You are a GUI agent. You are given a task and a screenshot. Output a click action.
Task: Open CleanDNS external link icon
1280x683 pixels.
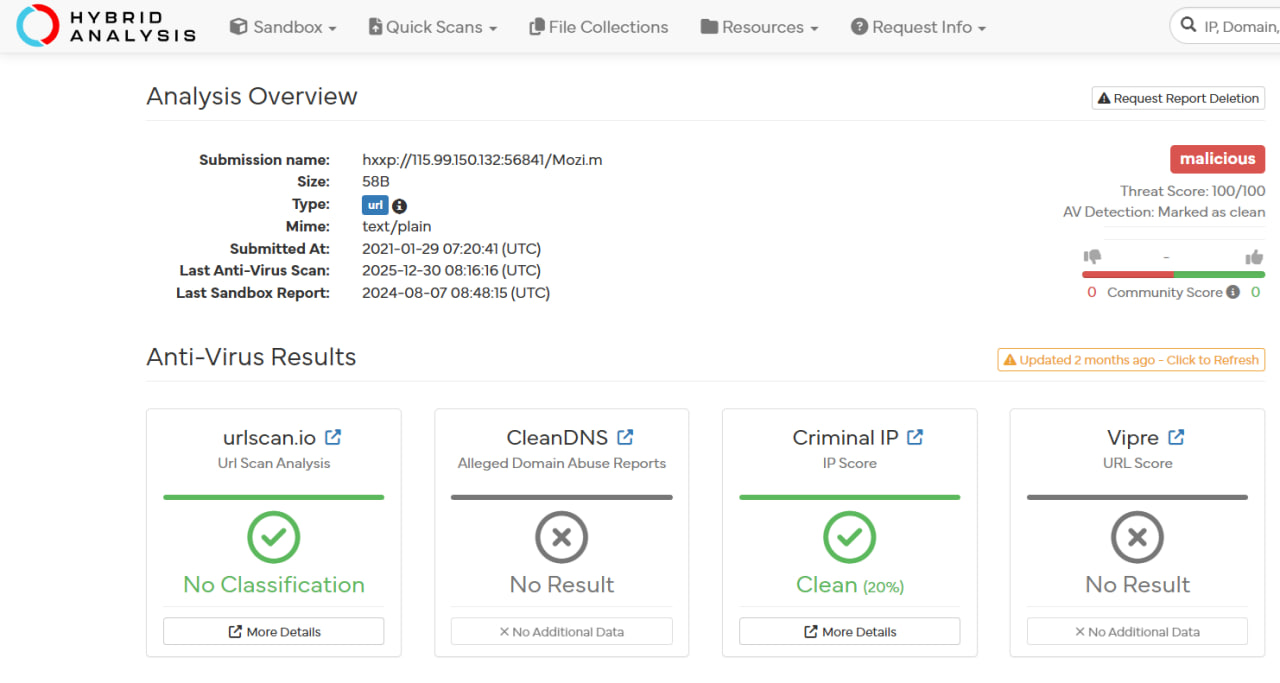click(x=625, y=437)
